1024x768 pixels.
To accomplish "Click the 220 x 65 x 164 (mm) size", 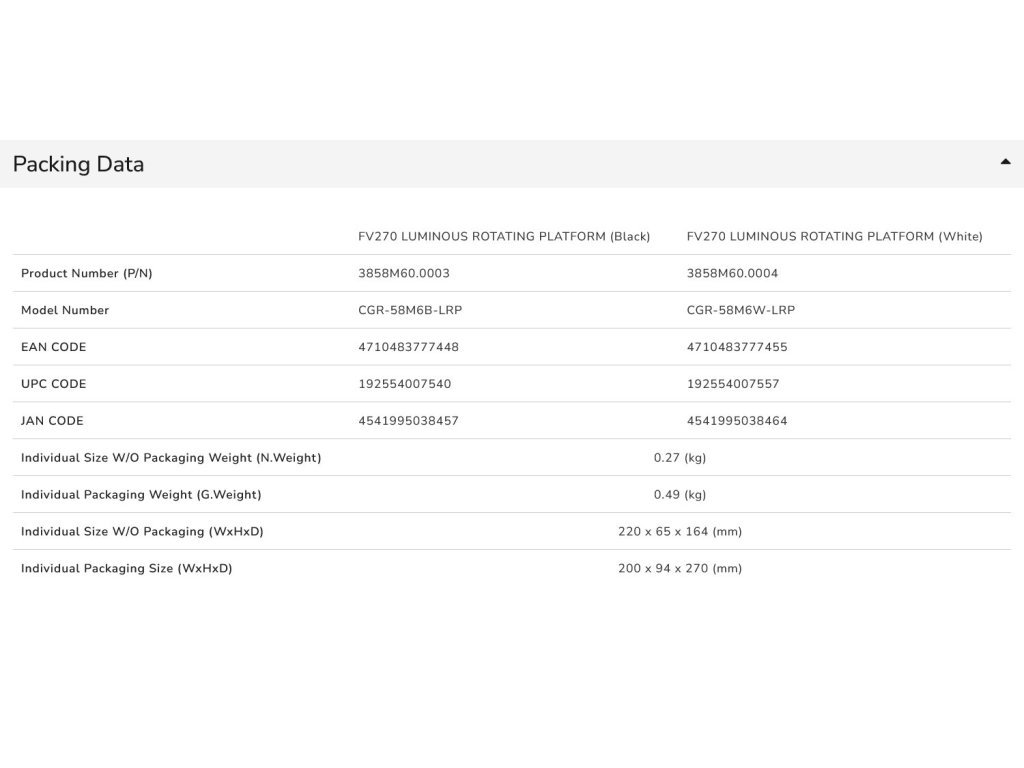I will point(680,532).
